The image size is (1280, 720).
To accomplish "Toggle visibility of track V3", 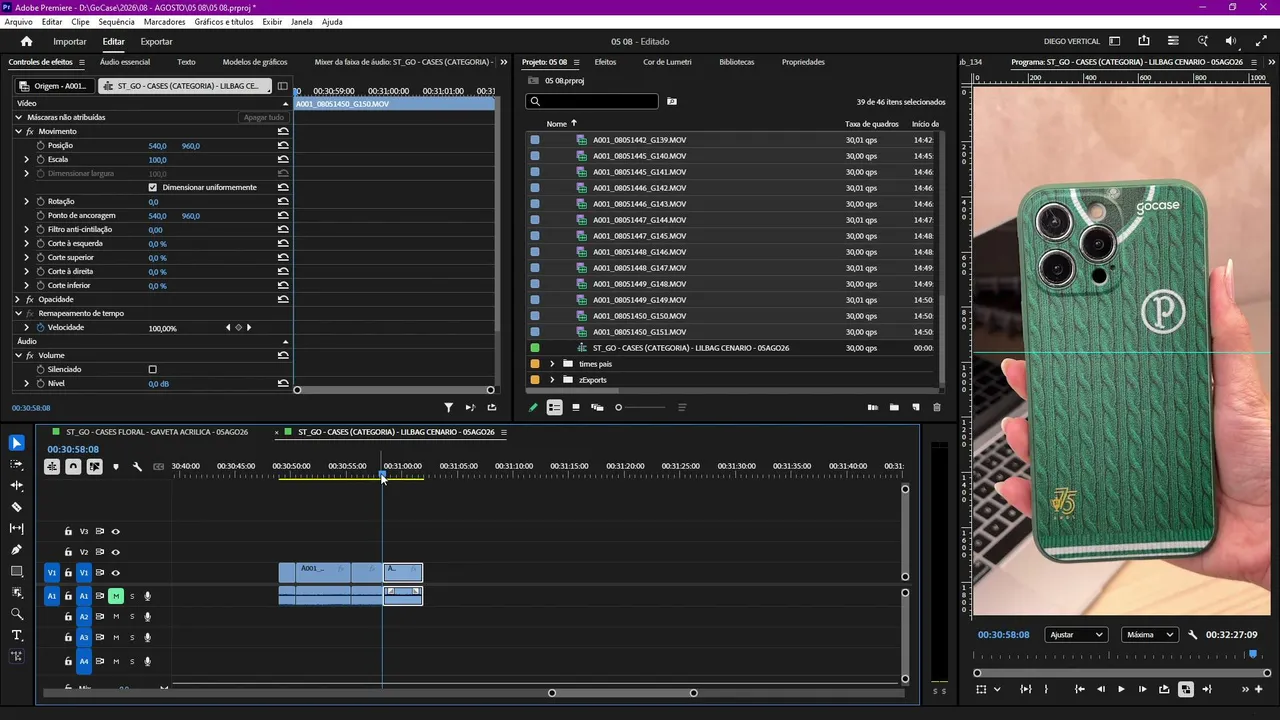I will (x=116, y=532).
